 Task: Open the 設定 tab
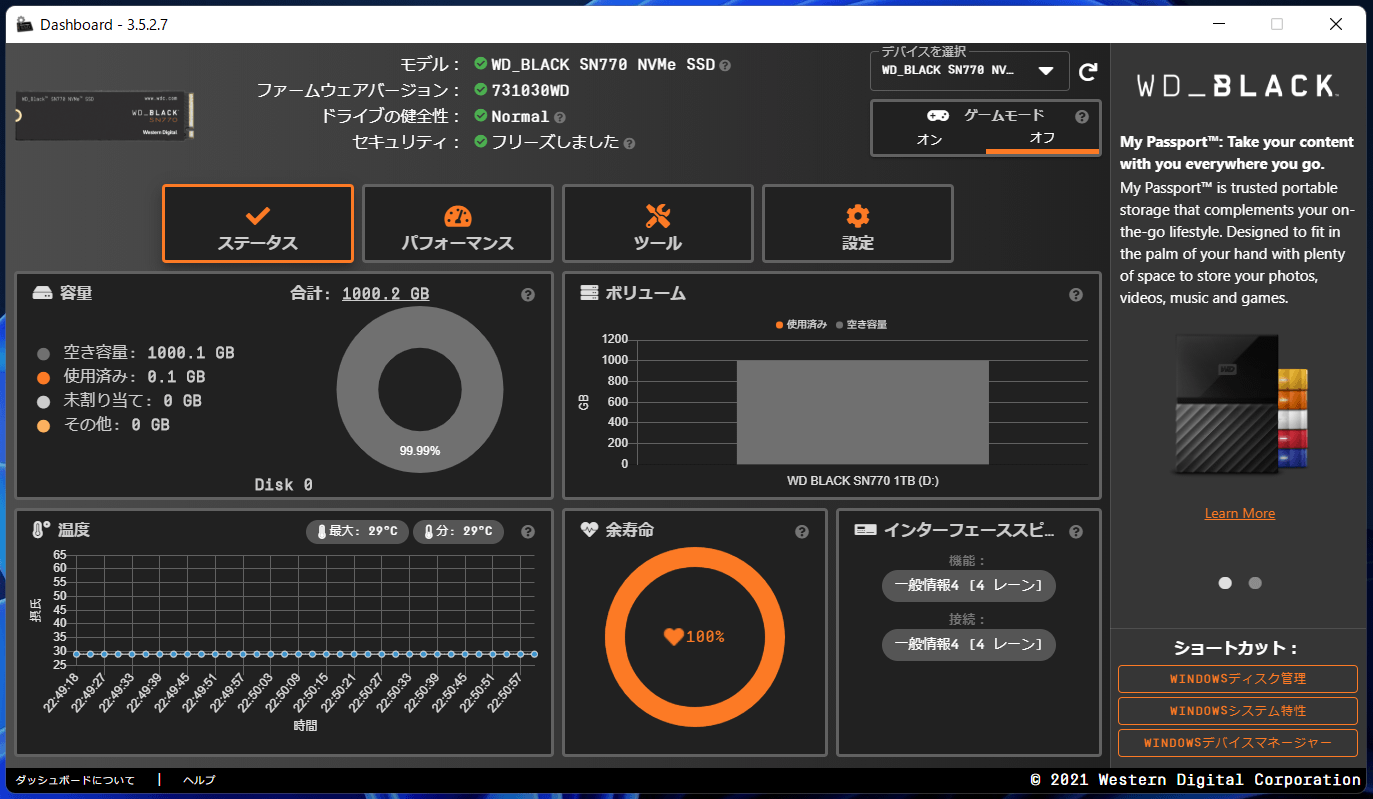858,223
